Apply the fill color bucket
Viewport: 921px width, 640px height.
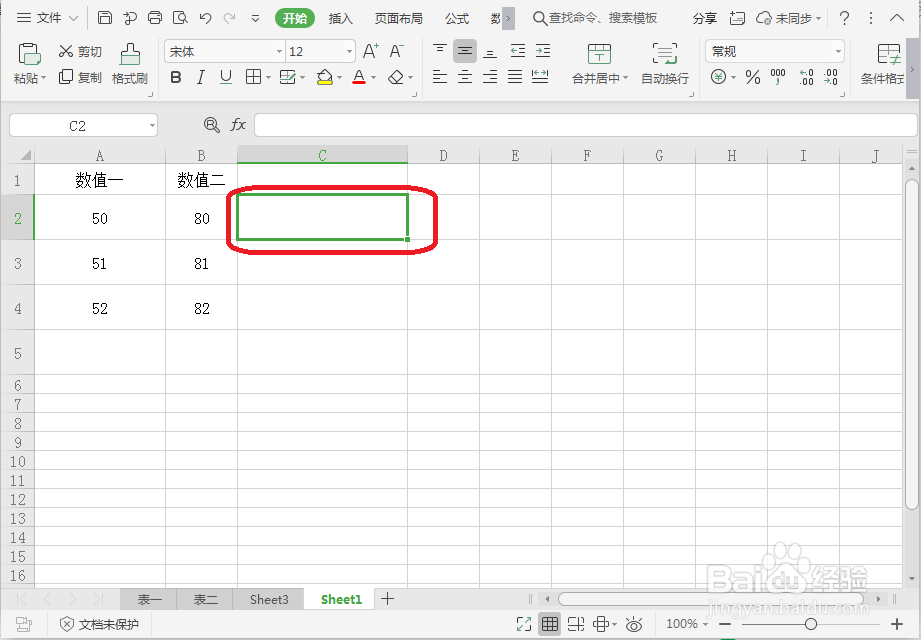pos(324,77)
